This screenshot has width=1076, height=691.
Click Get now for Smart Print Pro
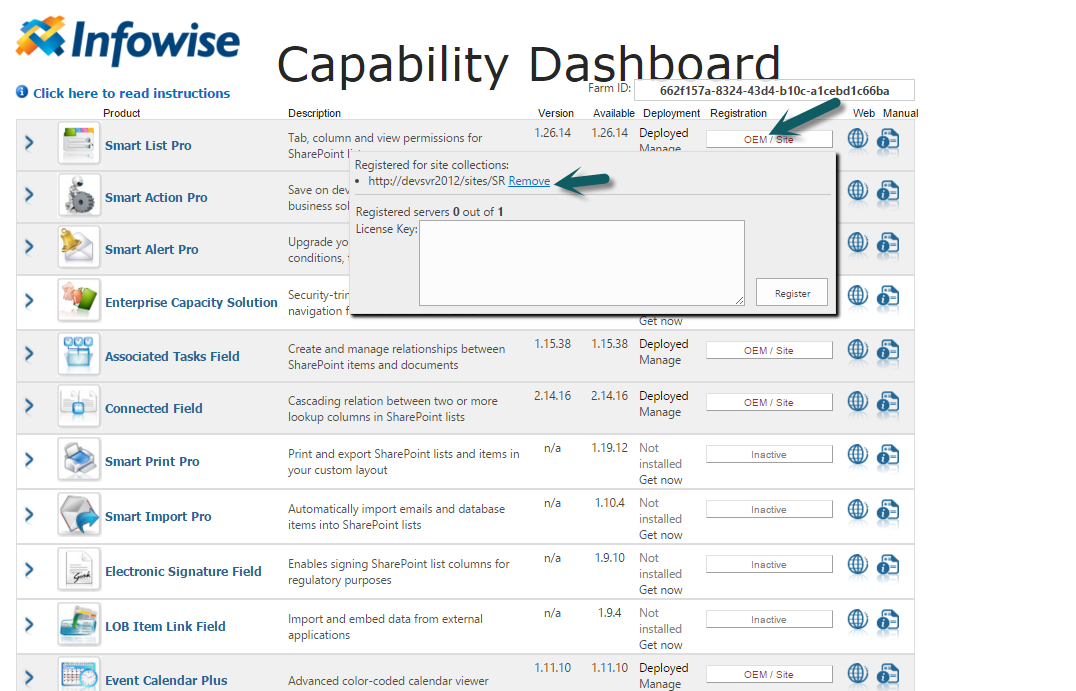[x=661, y=480]
